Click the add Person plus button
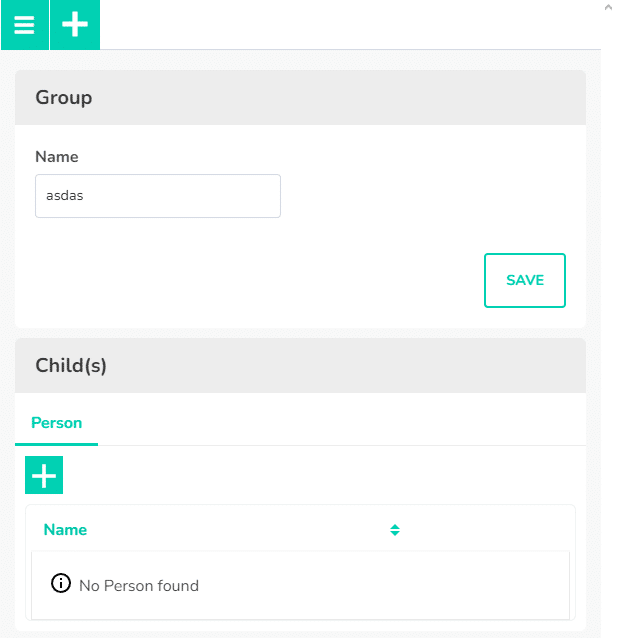 pyautogui.click(x=44, y=475)
